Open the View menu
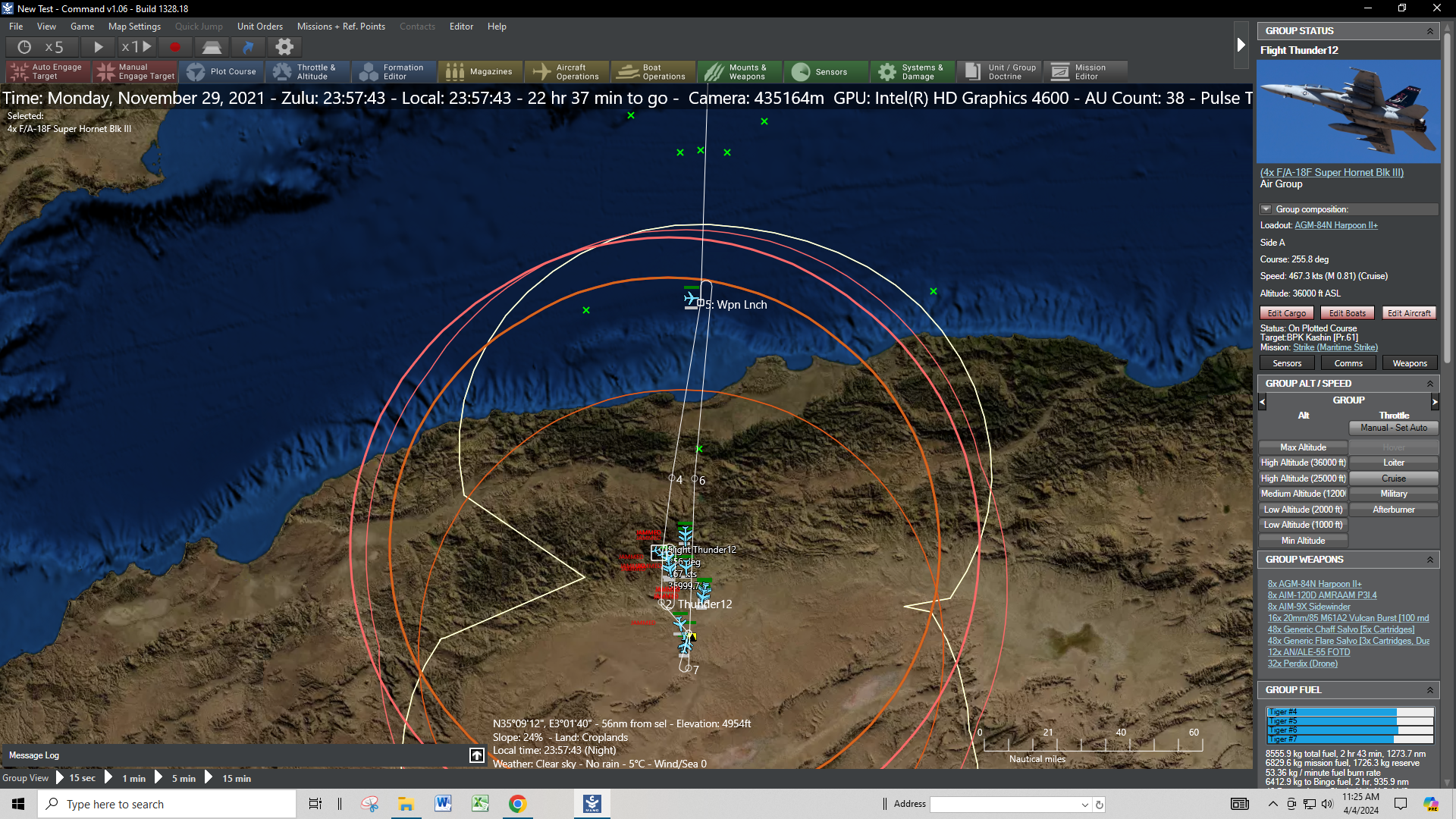The height and width of the screenshot is (819, 1456). [x=46, y=27]
